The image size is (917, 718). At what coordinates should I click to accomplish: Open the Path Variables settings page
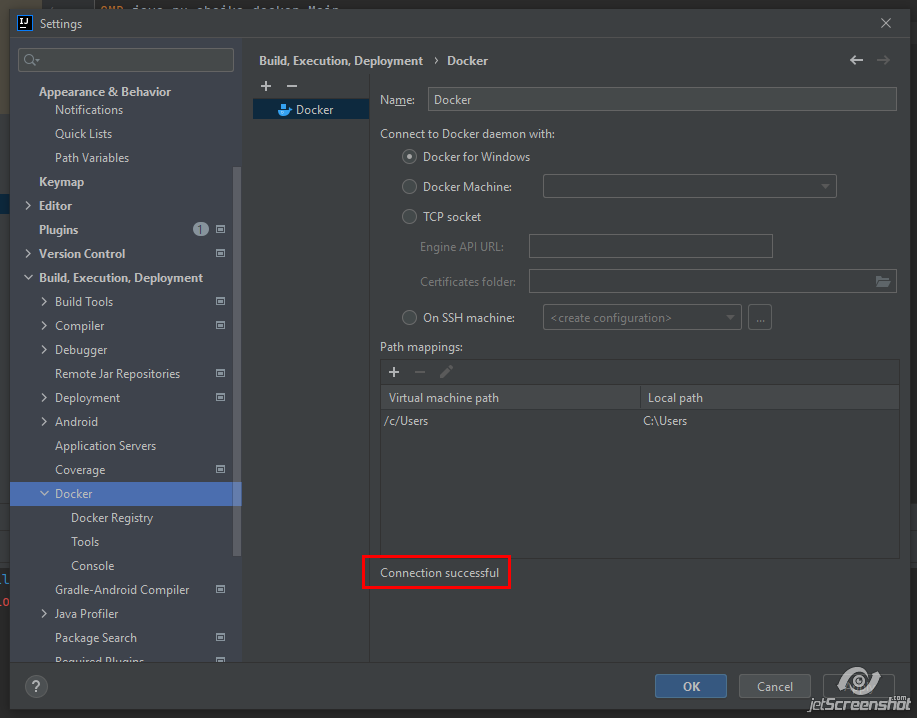point(92,158)
